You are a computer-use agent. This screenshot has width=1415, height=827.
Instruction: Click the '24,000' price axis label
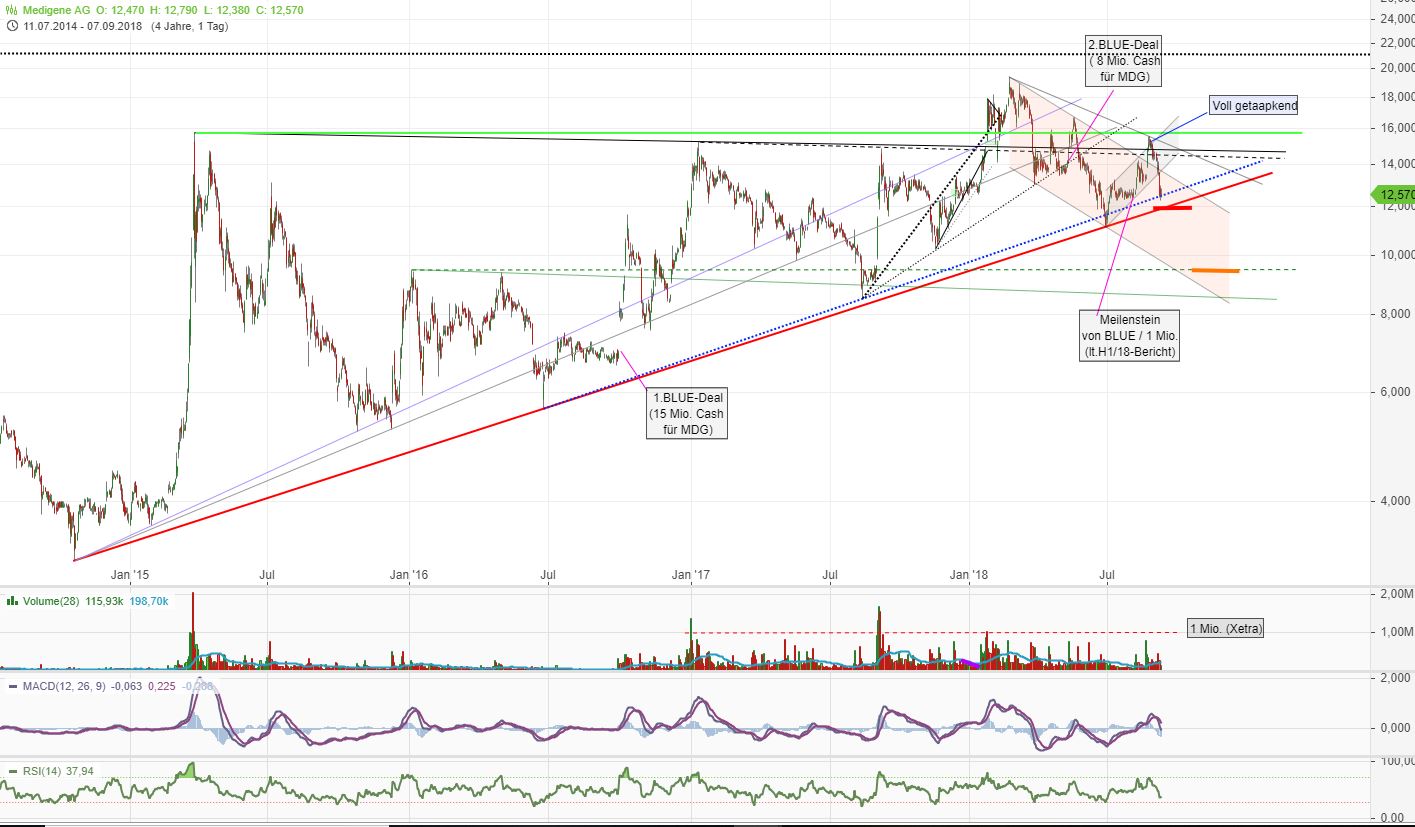point(1397,19)
